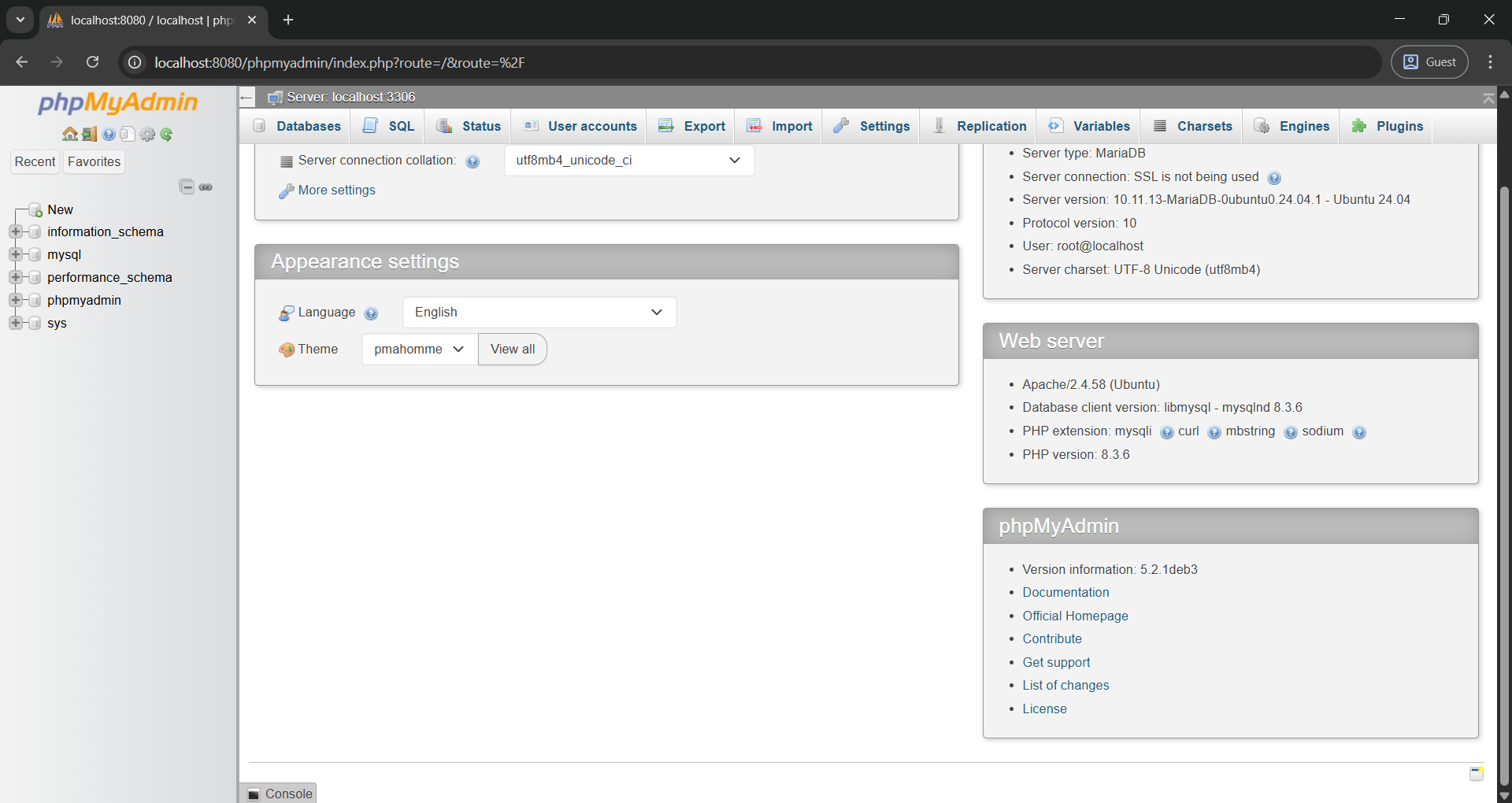
Task: Click the link-with-main-panel chain icon
Action: (206, 187)
